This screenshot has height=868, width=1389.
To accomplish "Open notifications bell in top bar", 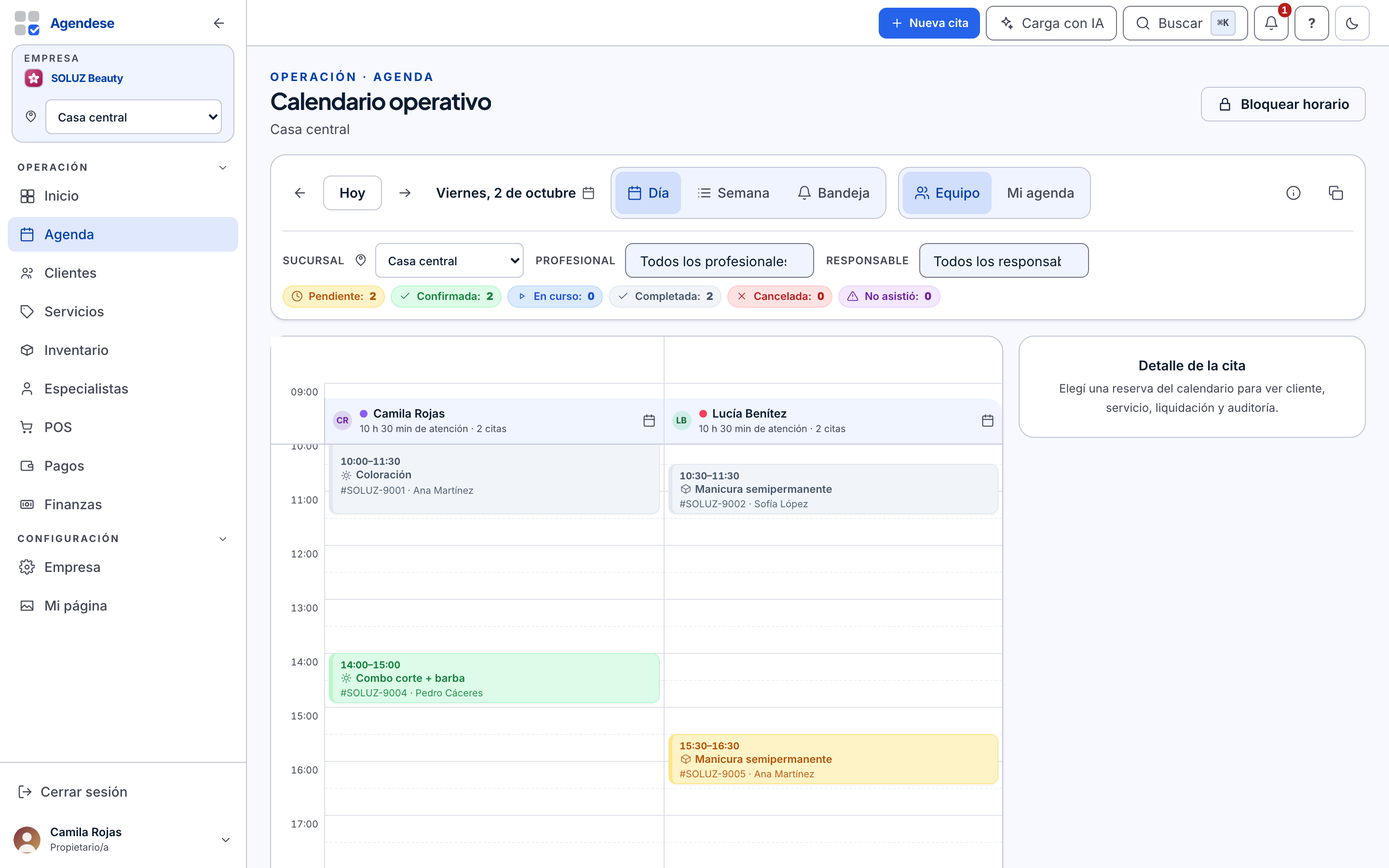I will (x=1271, y=23).
